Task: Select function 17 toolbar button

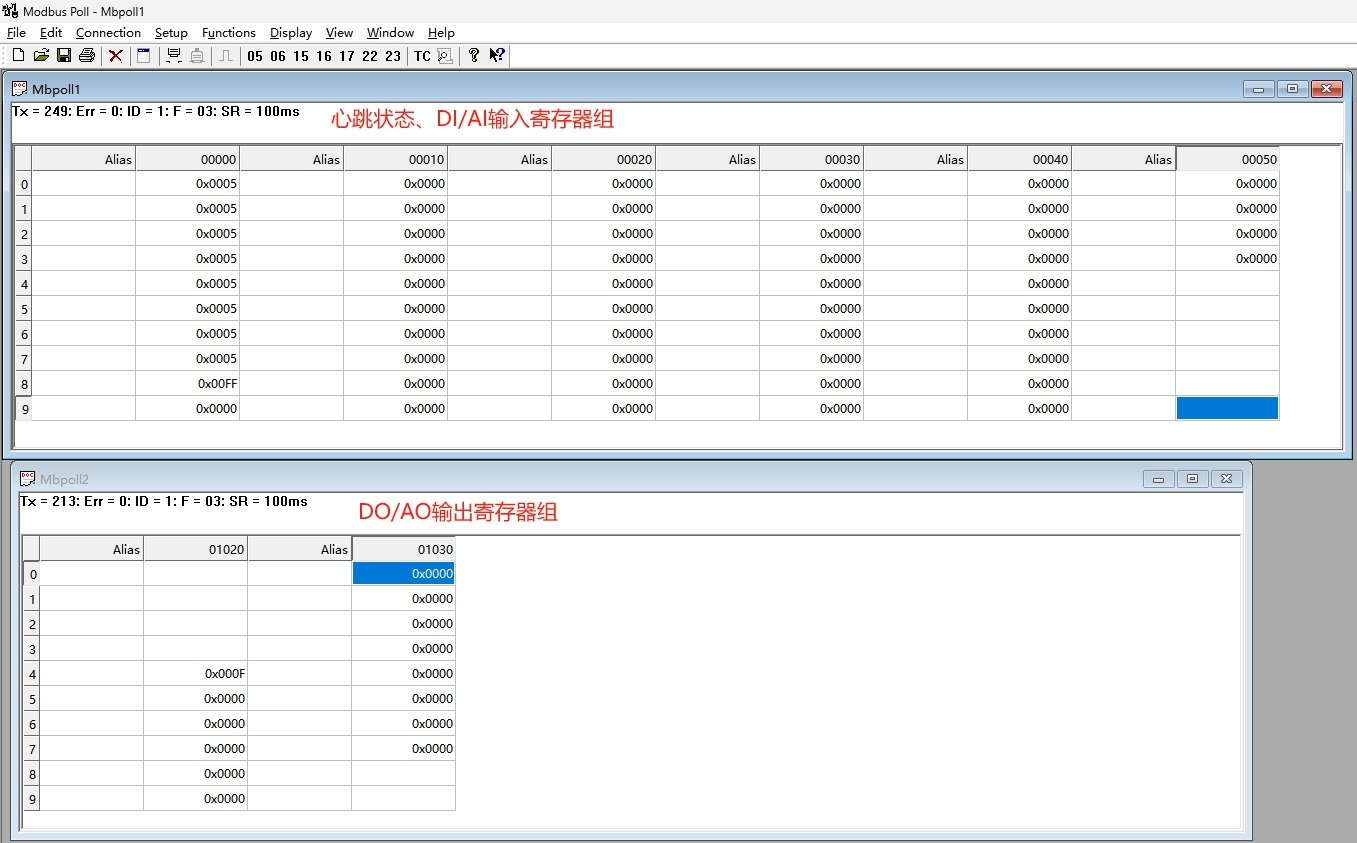Action: [347, 56]
